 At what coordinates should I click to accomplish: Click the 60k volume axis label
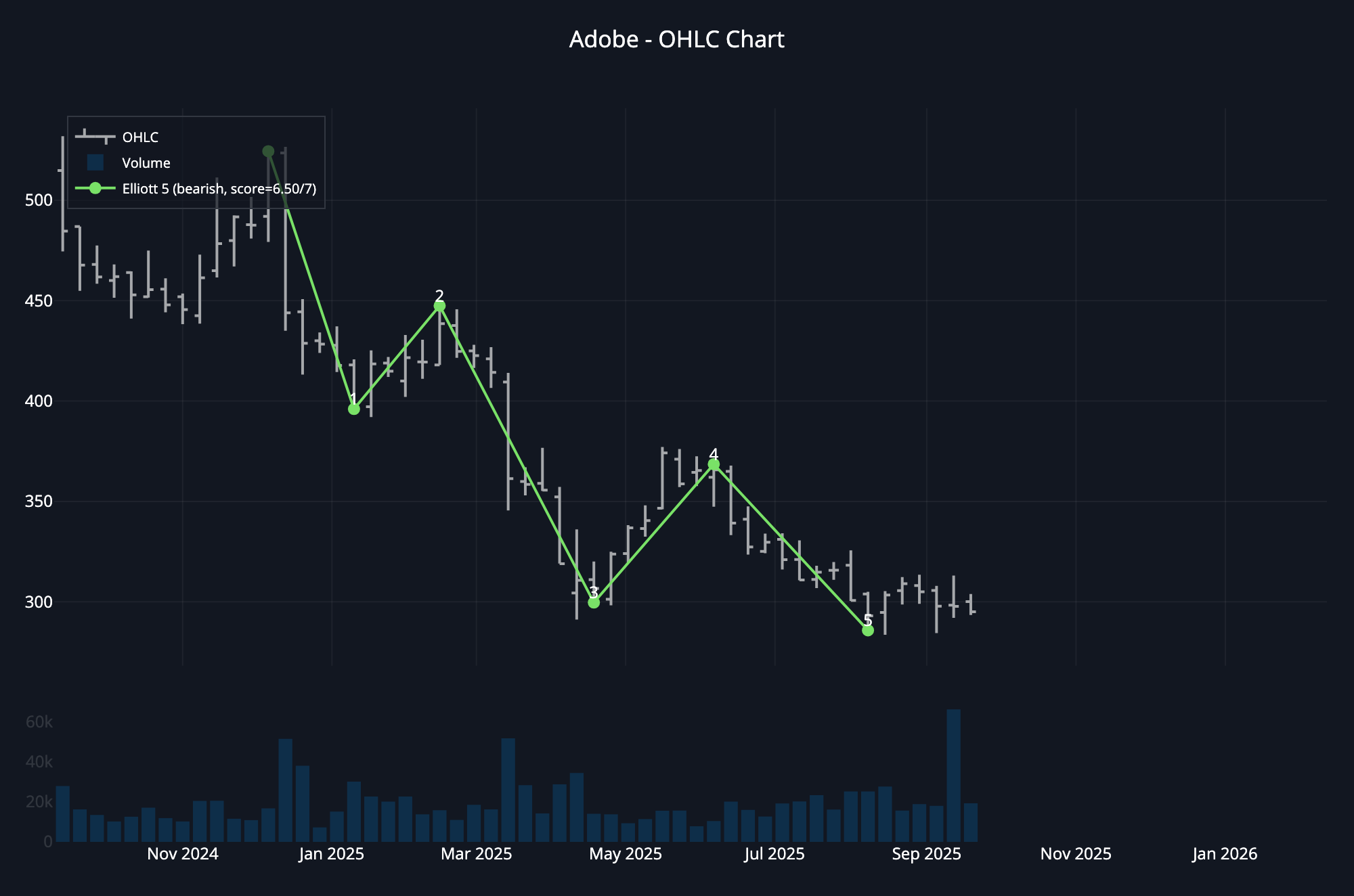39,722
